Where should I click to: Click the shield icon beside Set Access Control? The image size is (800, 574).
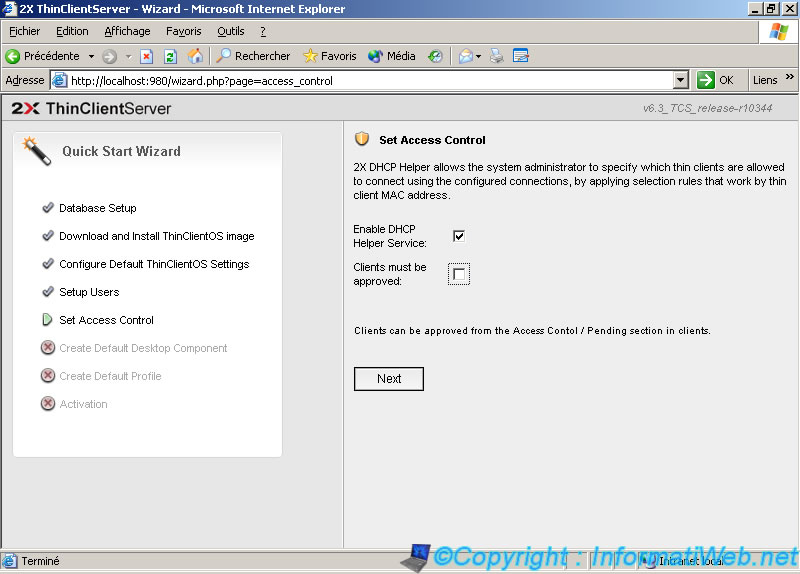pyautogui.click(x=362, y=139)
